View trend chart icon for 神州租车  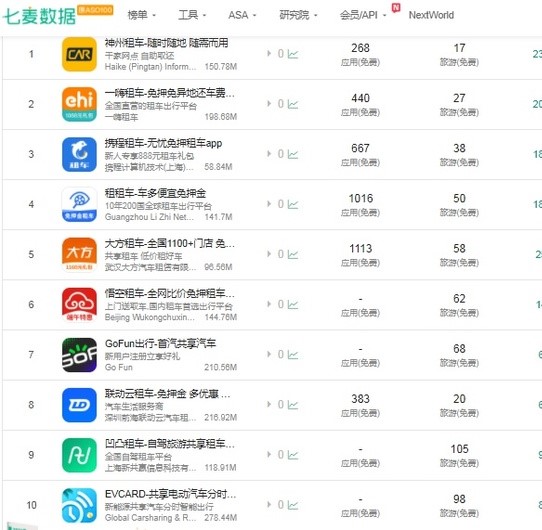pos(293,54)
